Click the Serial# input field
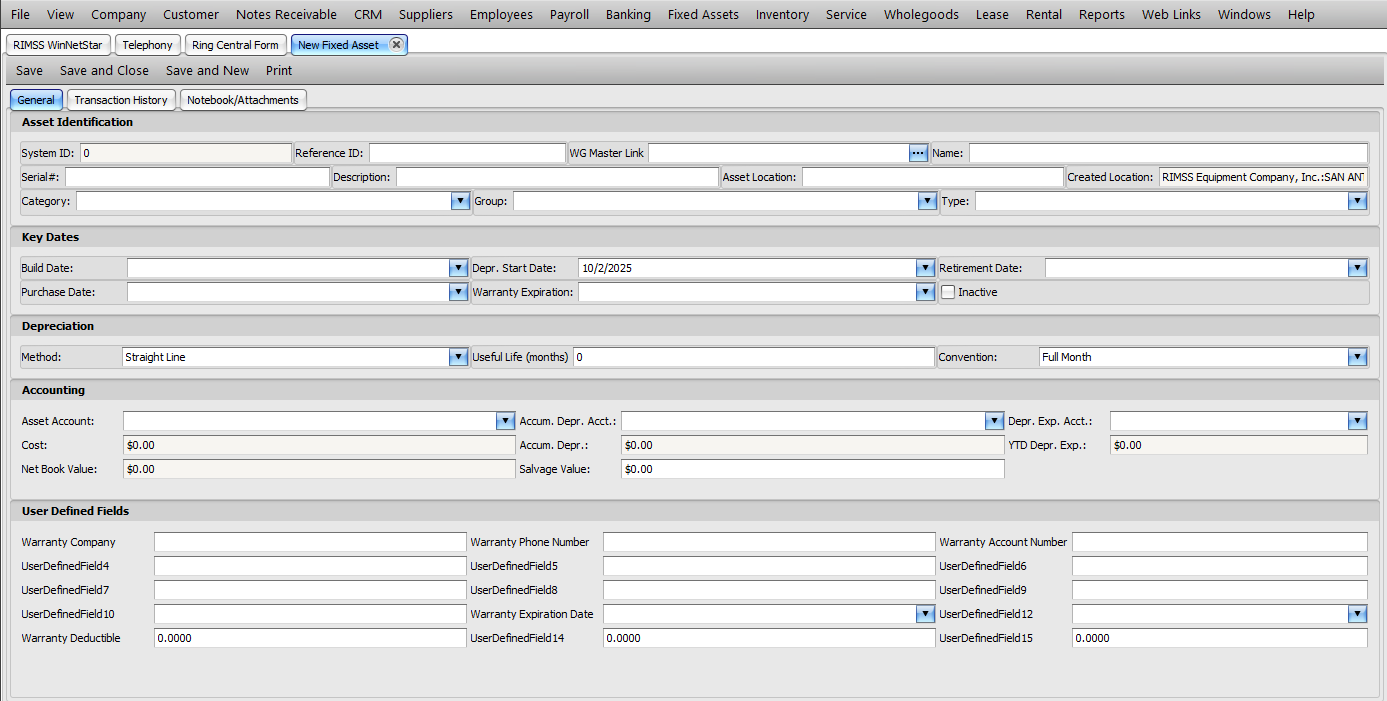 [x=197, y=177]
